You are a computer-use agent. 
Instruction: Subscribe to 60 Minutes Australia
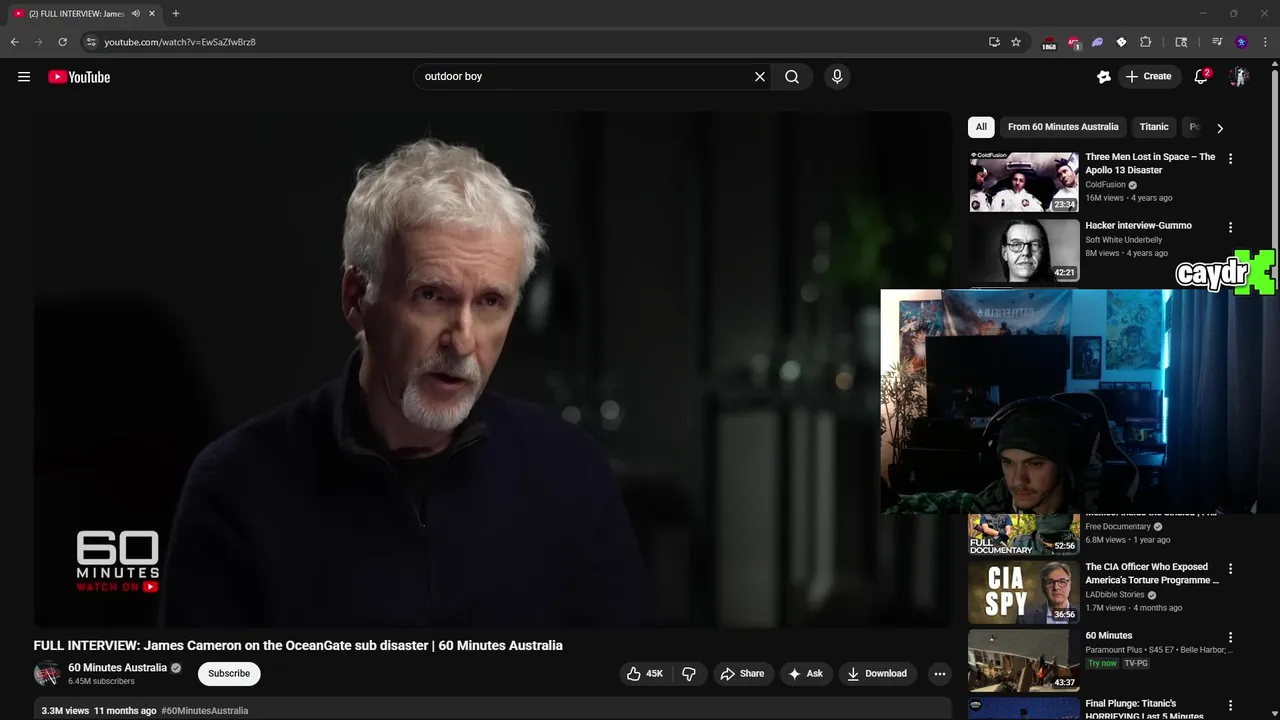coord(229,674)
